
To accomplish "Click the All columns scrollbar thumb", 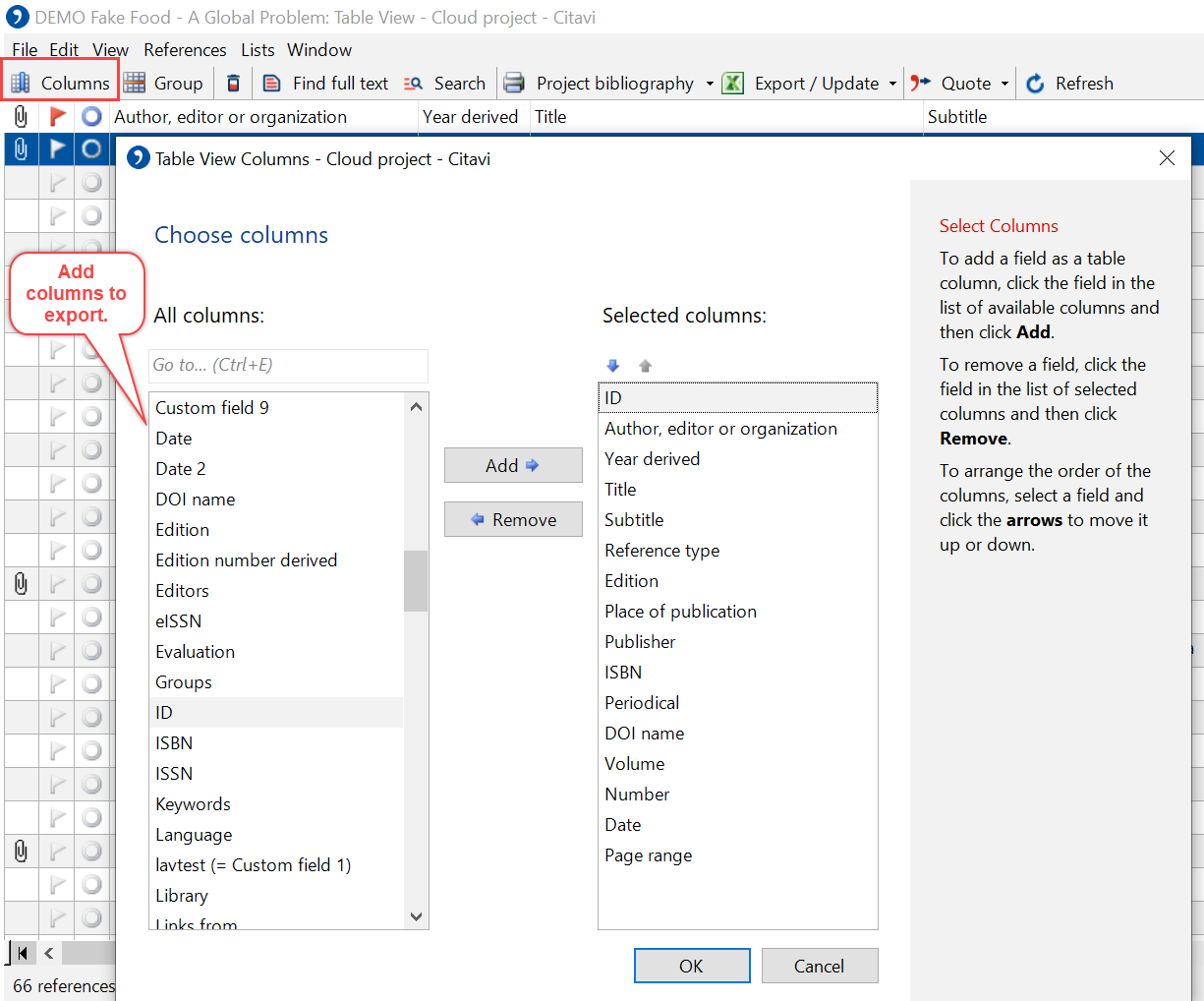I will [x=416, y=580].
